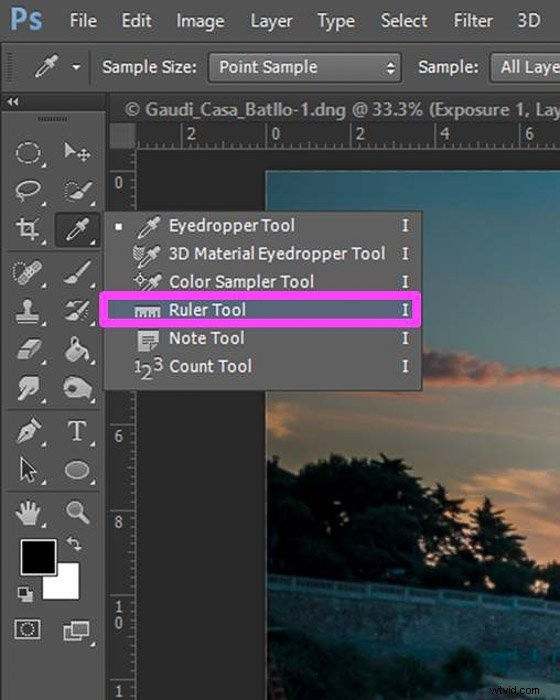The height and width of the screenshot is (700, 560).
Task: Select the Smudge tool
Action: click(x=28, y=388)
